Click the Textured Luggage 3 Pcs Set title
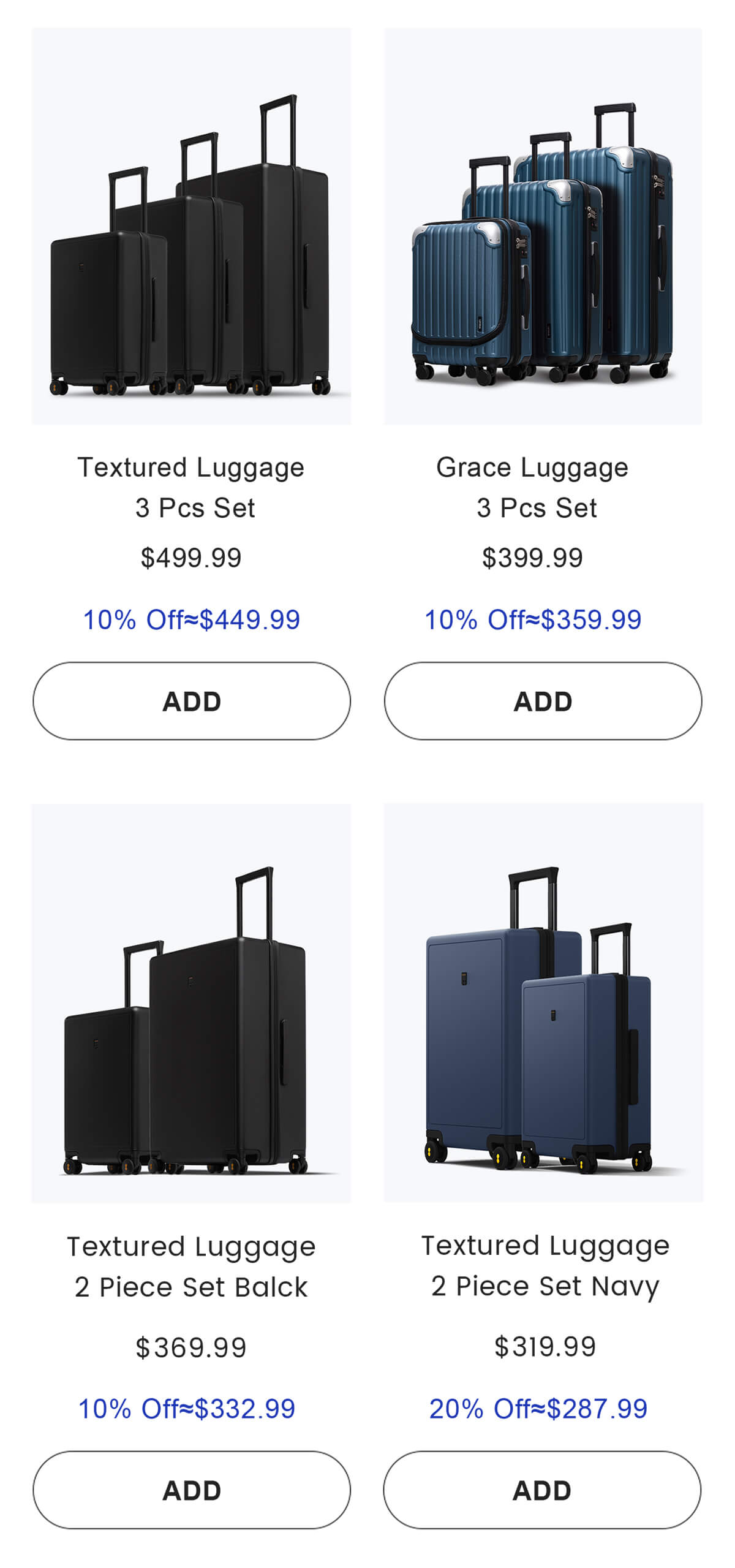735x1568 pixels. point(191,487)
